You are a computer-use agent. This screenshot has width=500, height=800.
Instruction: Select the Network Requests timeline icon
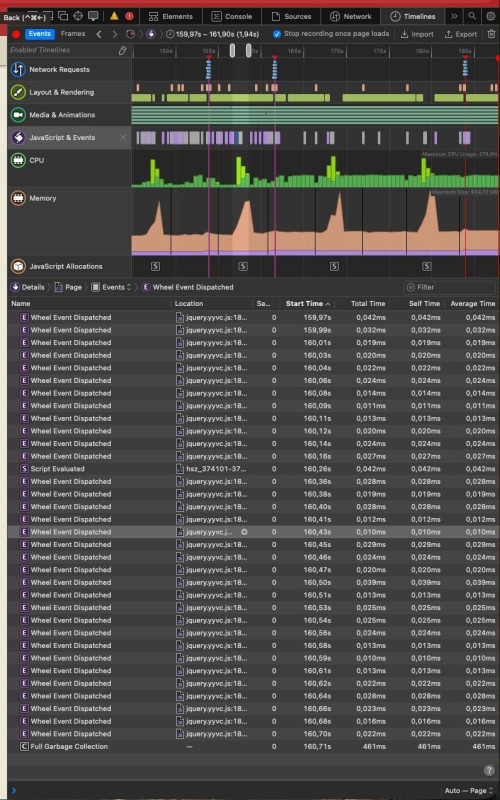pyautogui.click(x=18, y=69)
